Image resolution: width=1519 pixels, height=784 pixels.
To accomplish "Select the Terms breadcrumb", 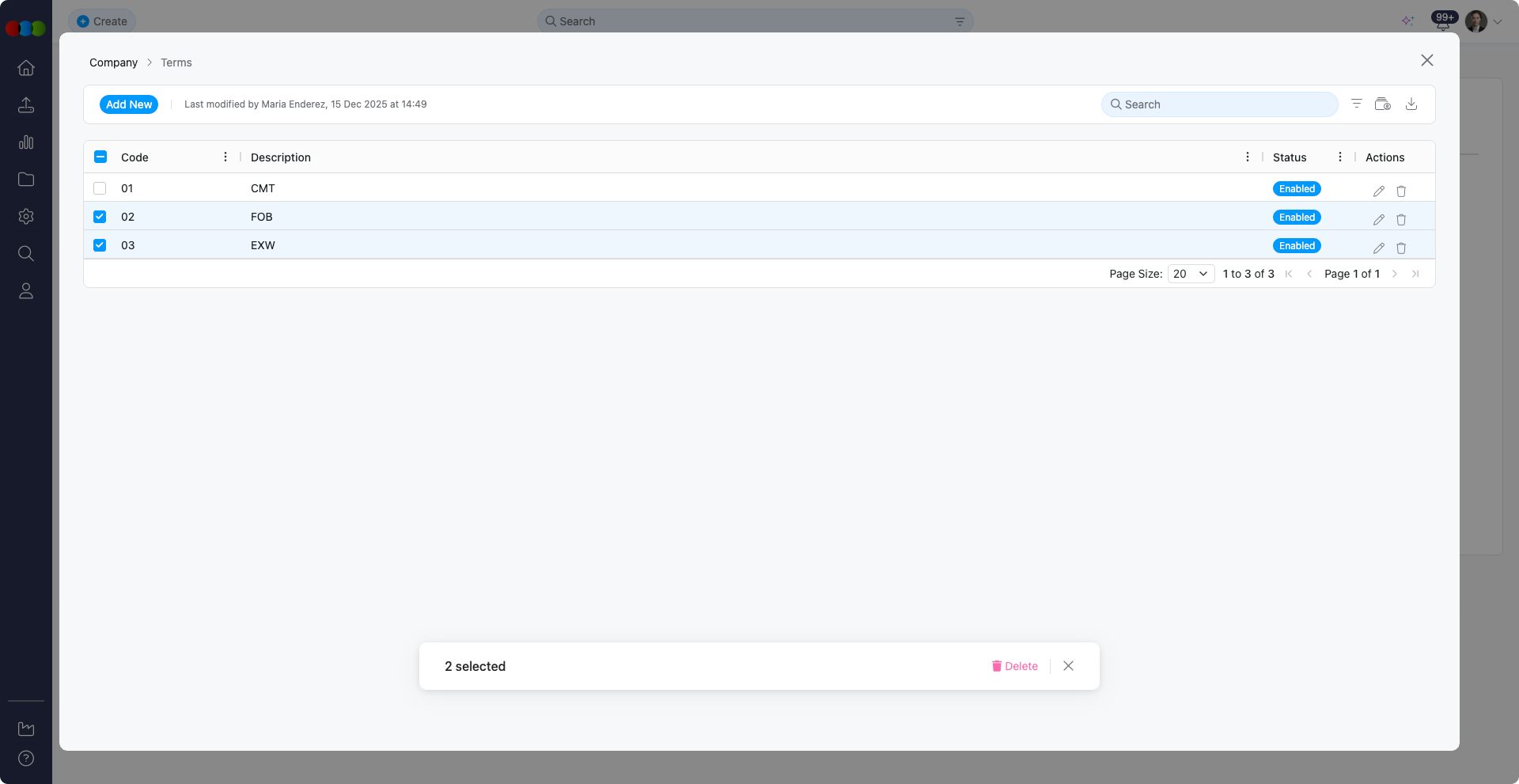I will click(176, 62).
